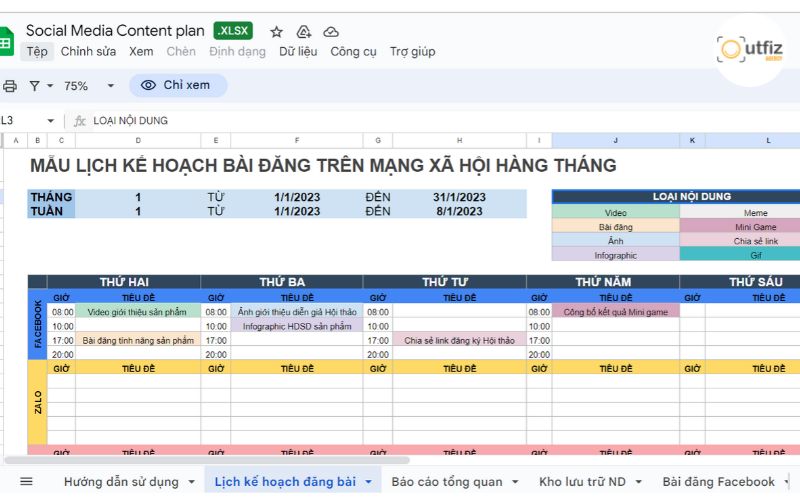Click the purple Infographic legend cell
Viewport: 800px width, 500px height.
(615, 255)
